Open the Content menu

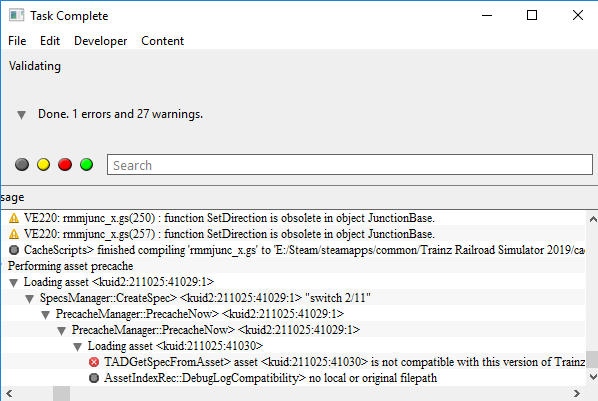click(x=162, y=41)
